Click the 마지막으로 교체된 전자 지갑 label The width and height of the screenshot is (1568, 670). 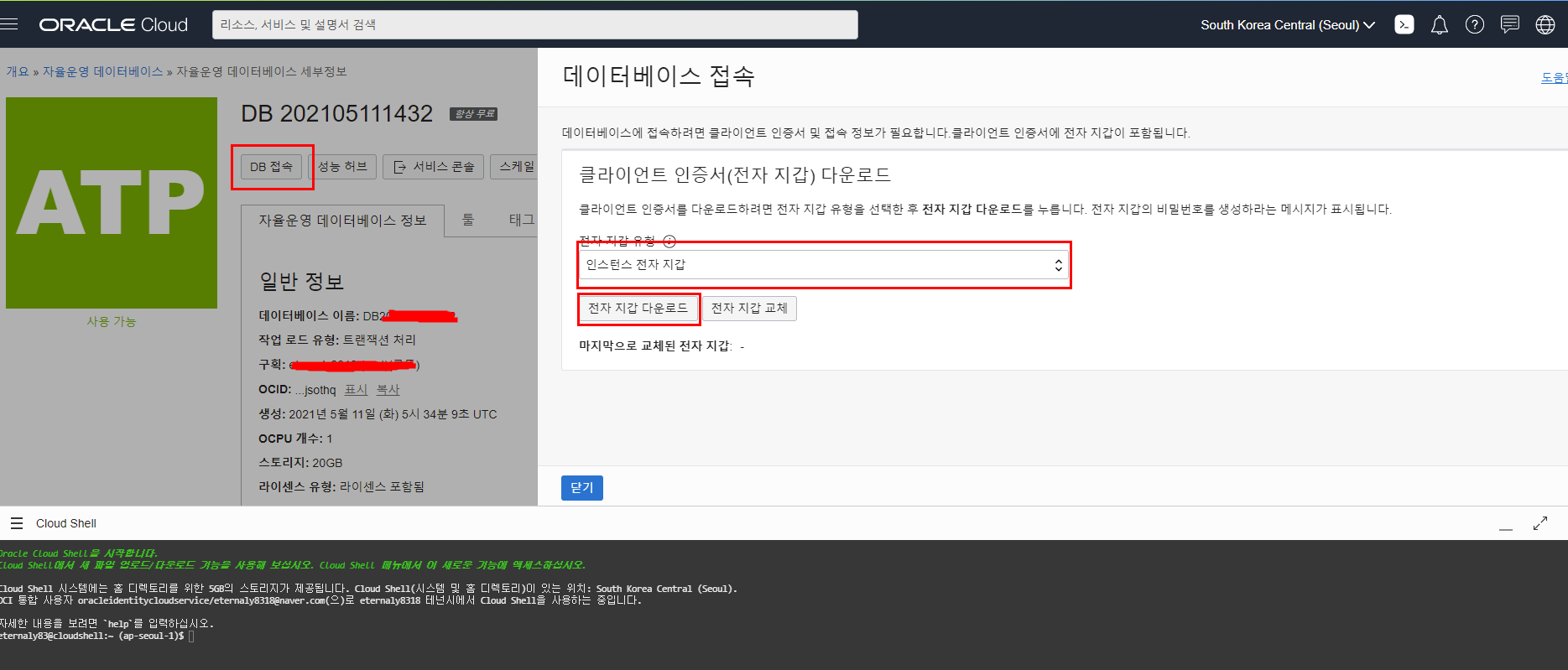(655, 346)
